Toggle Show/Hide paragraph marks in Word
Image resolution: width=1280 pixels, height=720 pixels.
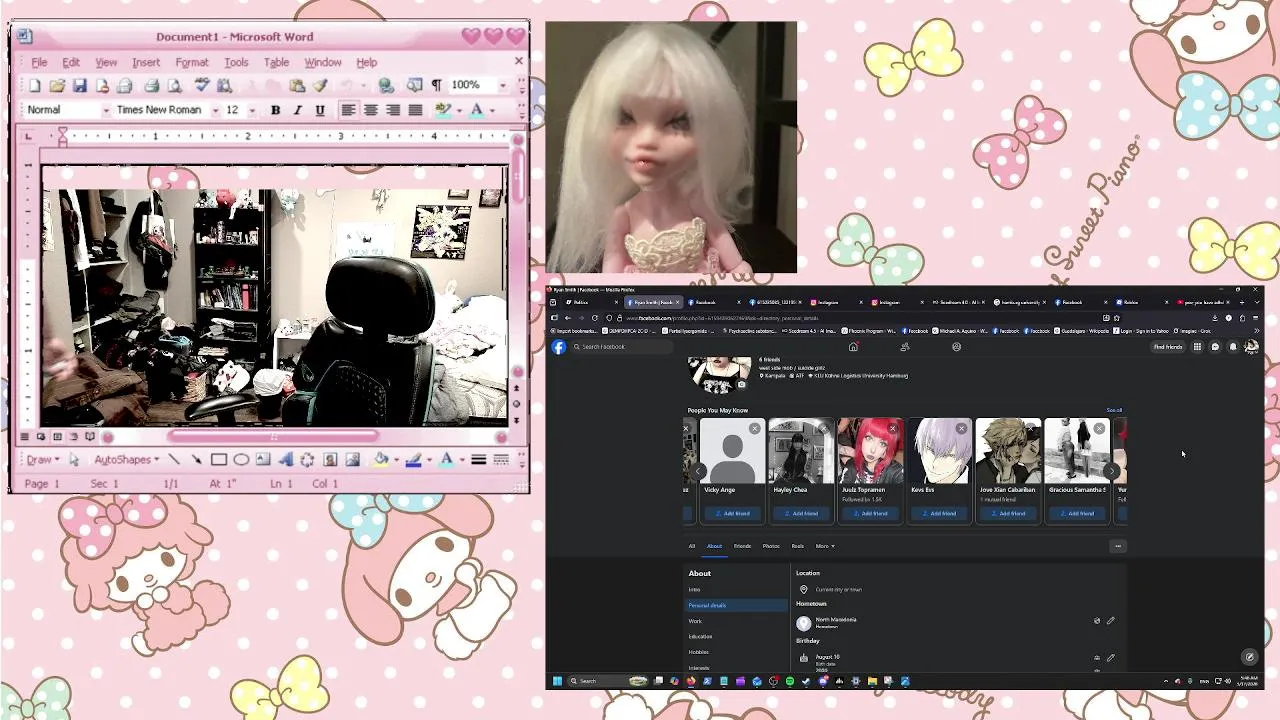coord(436,86)
